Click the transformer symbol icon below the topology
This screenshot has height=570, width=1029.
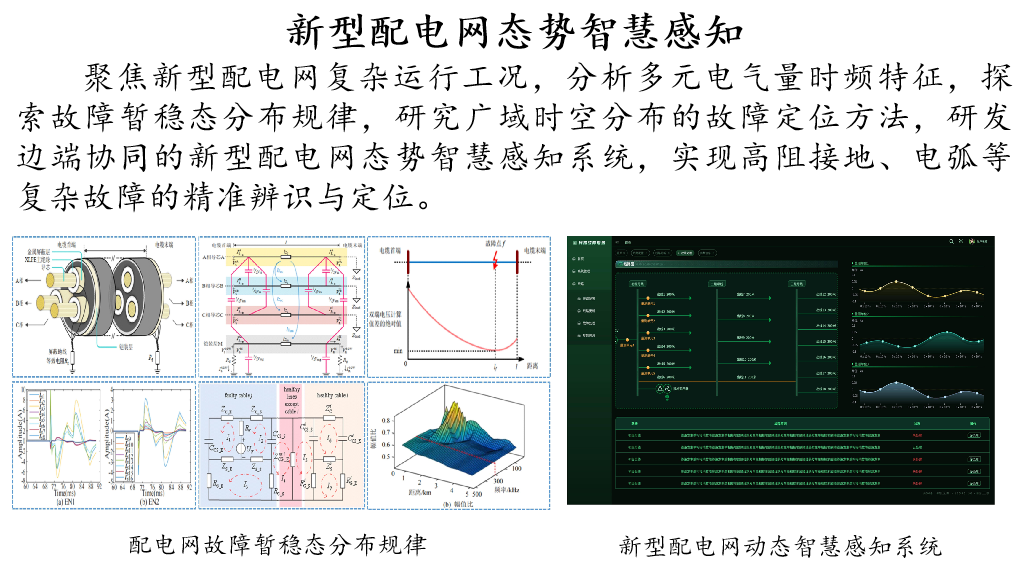pos(664,387)
